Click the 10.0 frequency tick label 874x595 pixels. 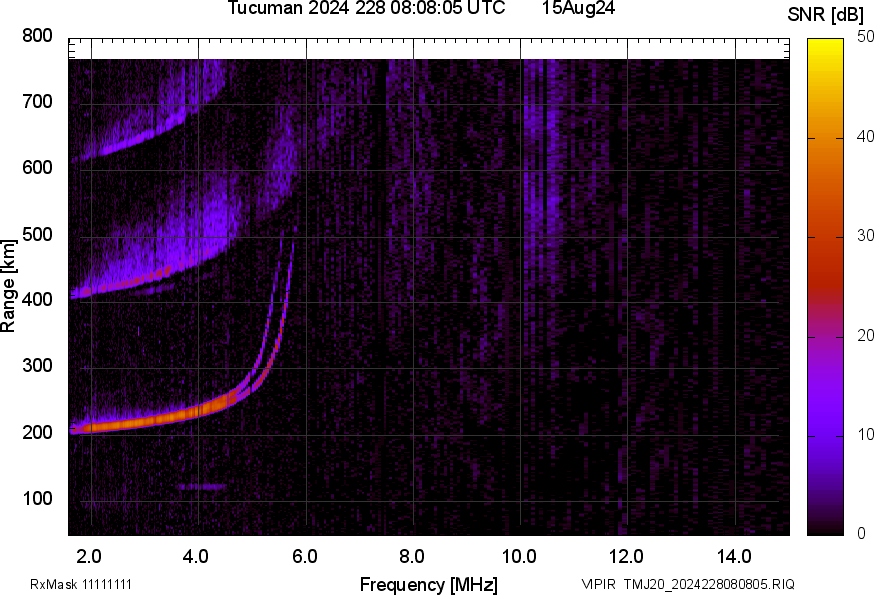point(519,557)
